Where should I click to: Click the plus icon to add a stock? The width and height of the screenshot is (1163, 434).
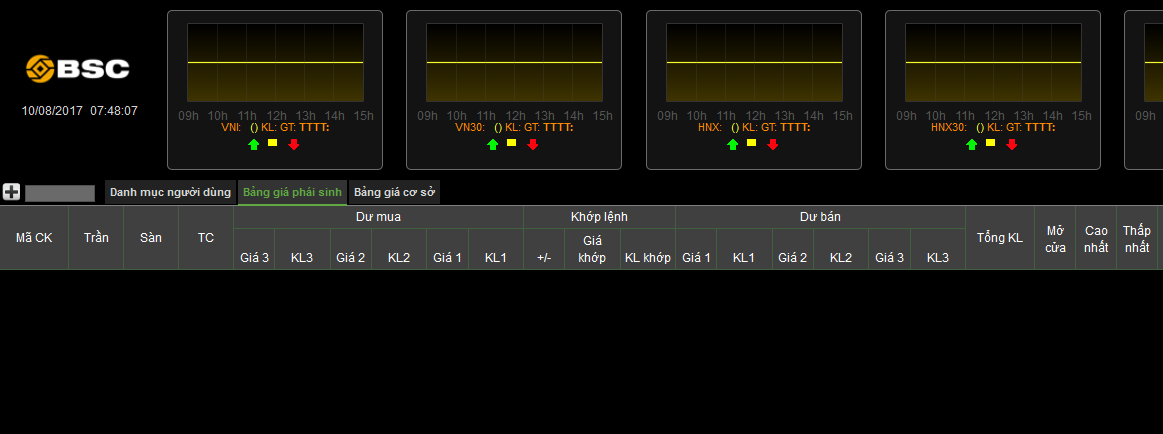tap(11, 192)
